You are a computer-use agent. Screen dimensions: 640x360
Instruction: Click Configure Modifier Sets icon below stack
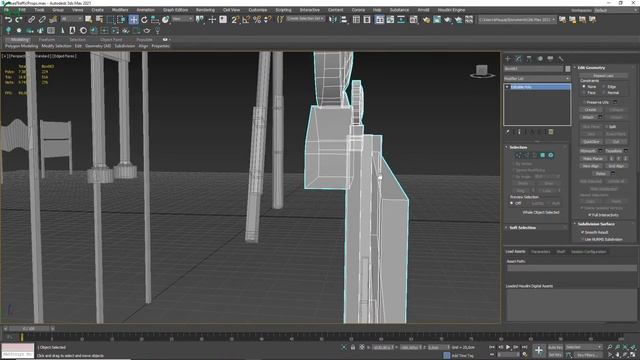point(551,132)
